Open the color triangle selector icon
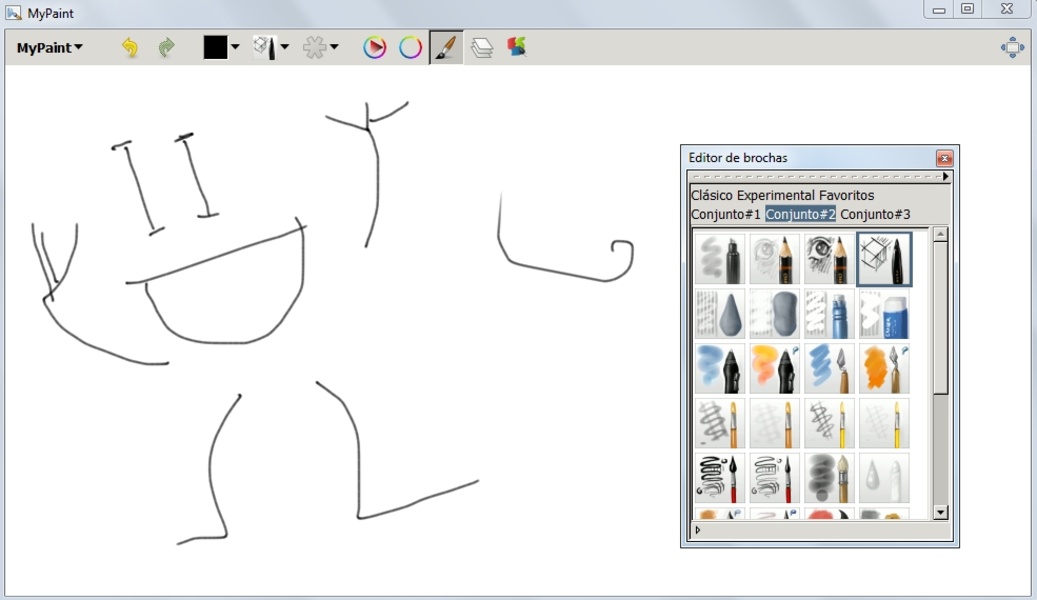This screenshot has height=600, width=1037. click(375, 48)
